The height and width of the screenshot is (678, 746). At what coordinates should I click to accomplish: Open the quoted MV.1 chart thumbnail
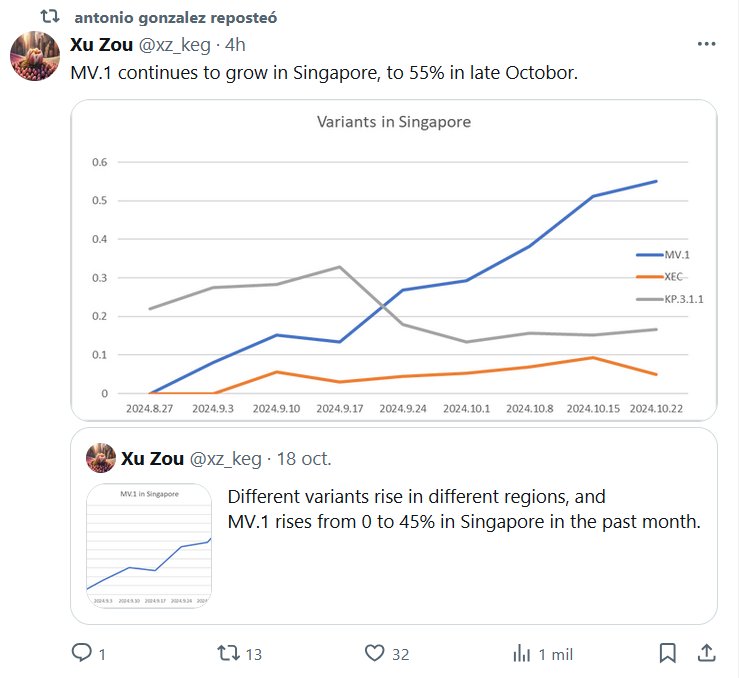tap(149, 546)
